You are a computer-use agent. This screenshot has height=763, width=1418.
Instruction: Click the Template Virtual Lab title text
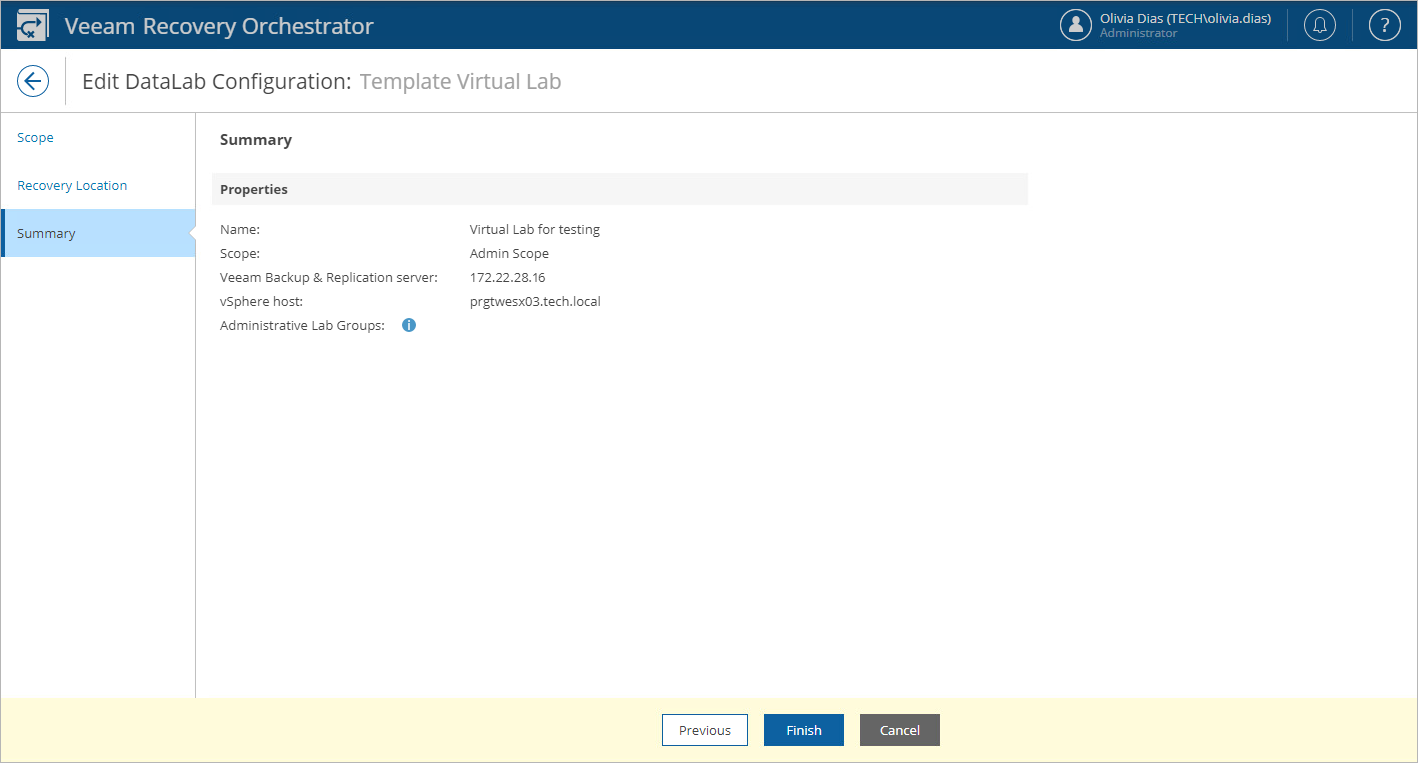(460, 81)
